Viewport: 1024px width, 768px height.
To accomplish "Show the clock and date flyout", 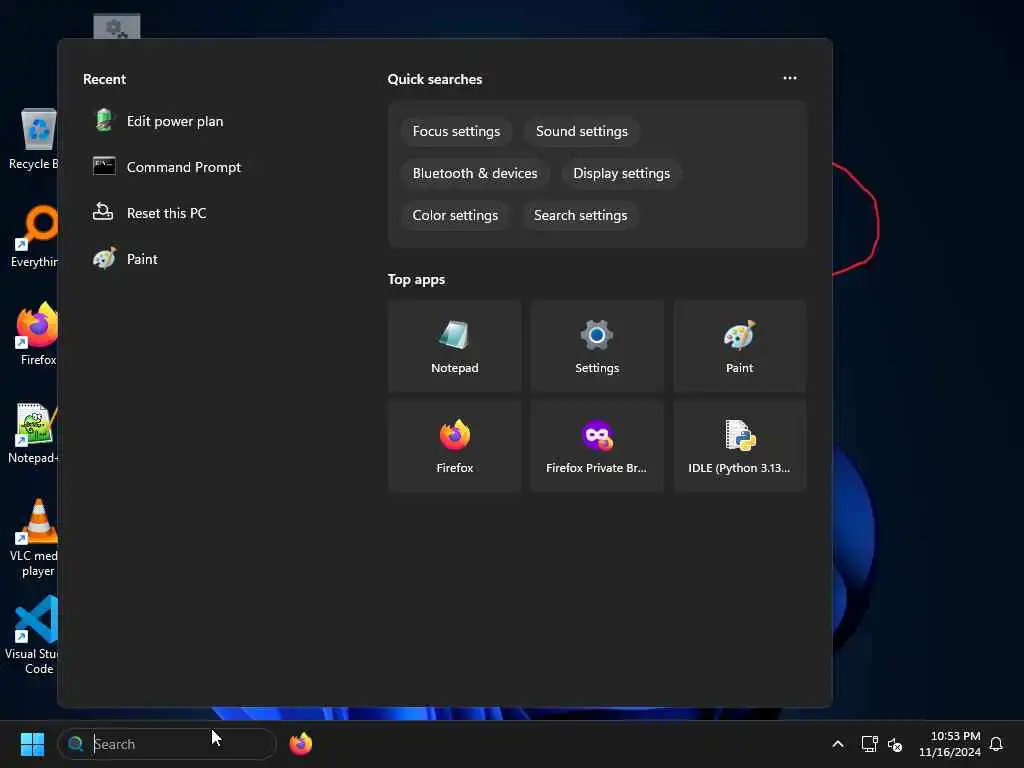I will (x=950, y=744).
